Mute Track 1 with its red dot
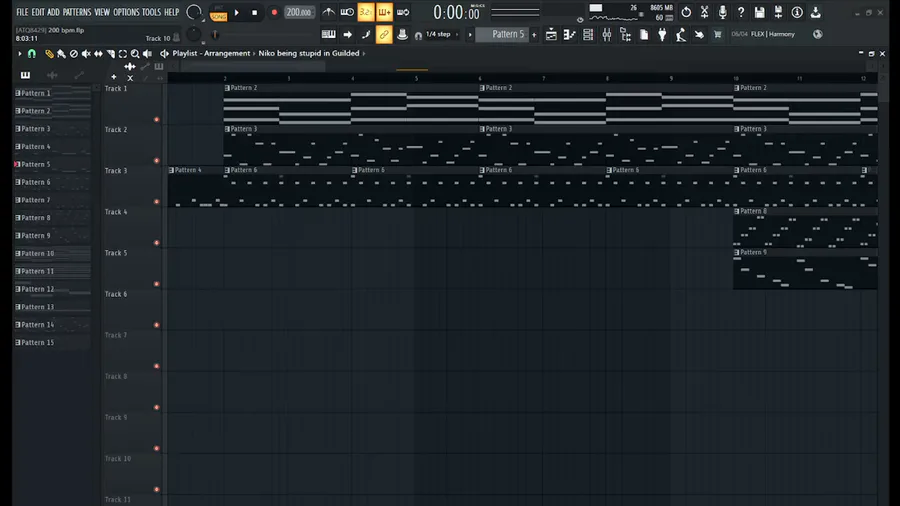This screenshot has width=900, height=506. (x=156, y=119)
